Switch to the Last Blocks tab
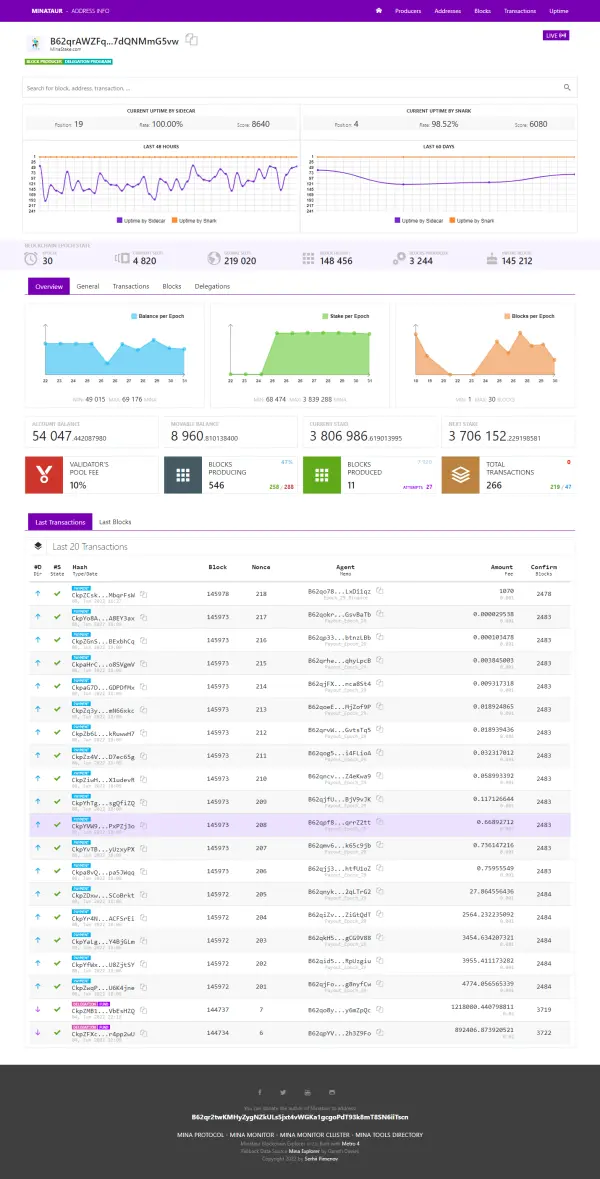Viewport: 600px width, 1179px height. tap(115, 522)
